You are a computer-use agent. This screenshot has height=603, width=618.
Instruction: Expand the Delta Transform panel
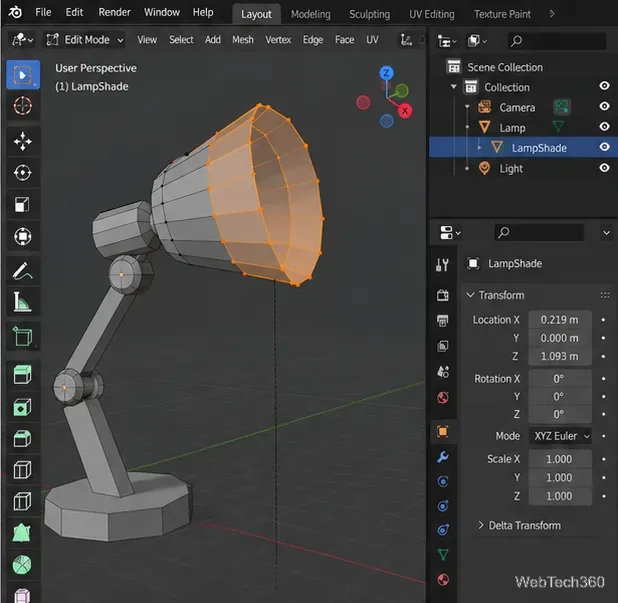coord(480,525)
